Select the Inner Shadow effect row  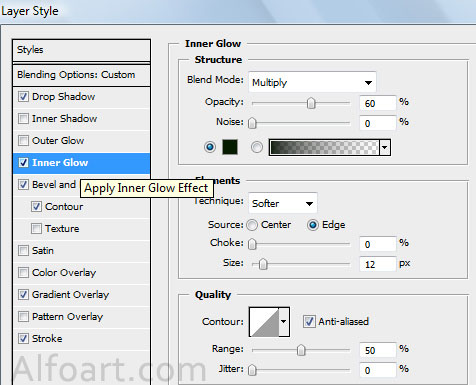[x=81, y=119]
